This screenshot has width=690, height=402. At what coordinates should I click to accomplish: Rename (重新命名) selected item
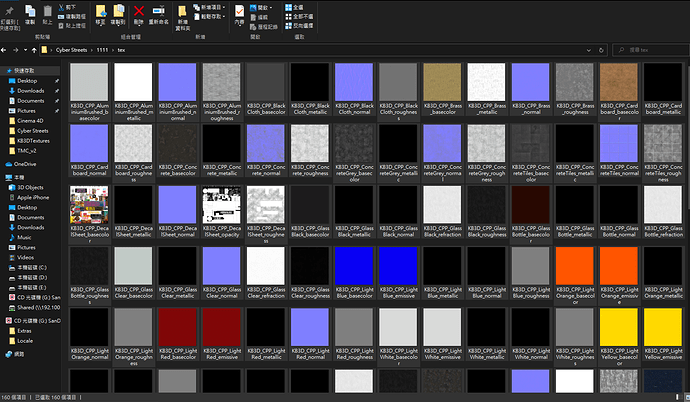[x=158, y=15]
